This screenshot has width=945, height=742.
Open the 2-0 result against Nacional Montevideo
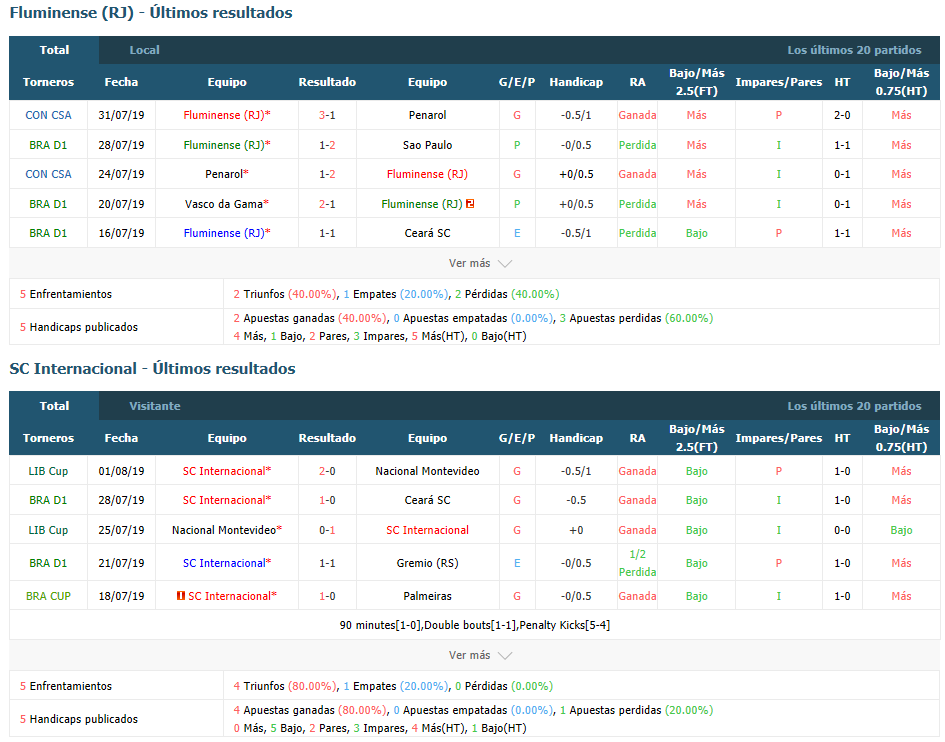click(x=327, y=471)
